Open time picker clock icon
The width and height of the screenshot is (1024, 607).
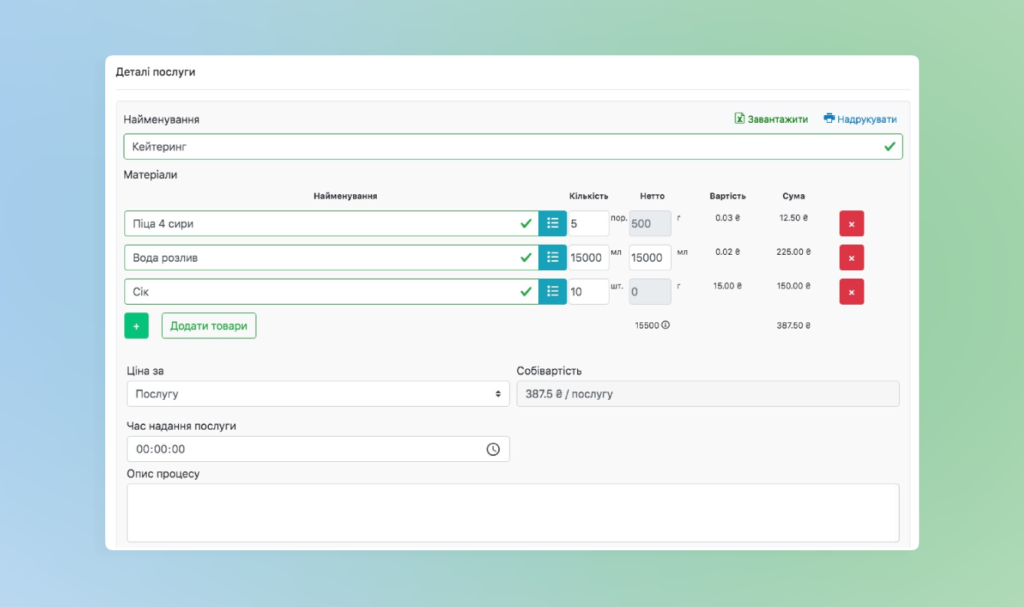(x=493, y=450)
